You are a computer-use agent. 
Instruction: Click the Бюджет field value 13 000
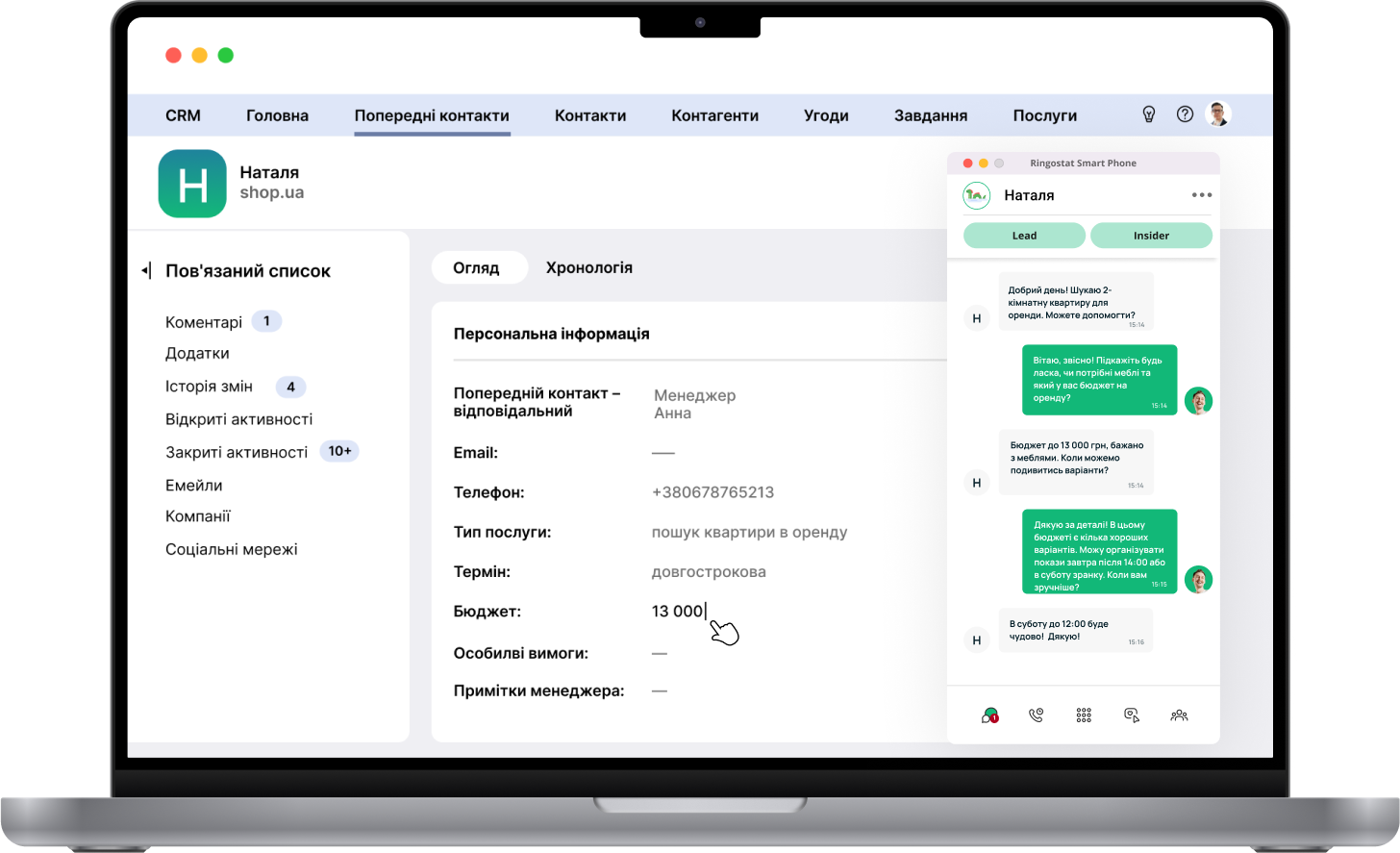click(678, 612)
